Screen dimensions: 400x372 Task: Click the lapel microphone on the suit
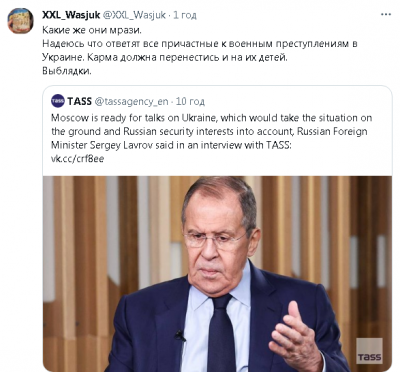180,335
